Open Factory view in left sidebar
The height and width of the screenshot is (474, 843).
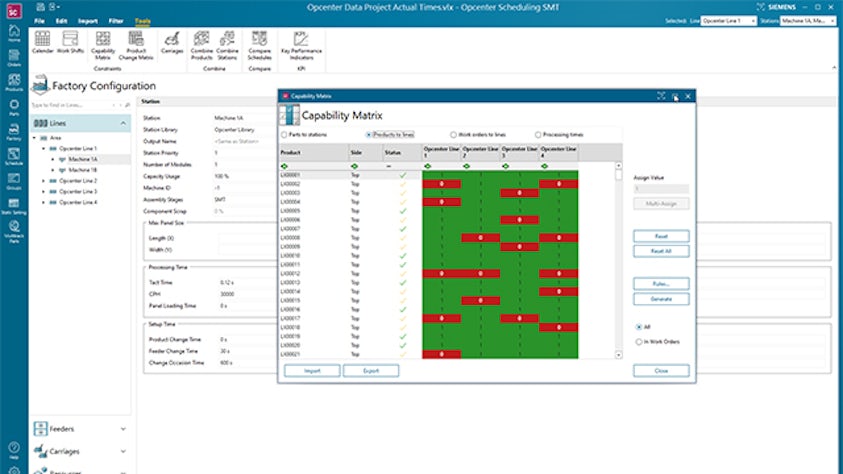point(14,132)
